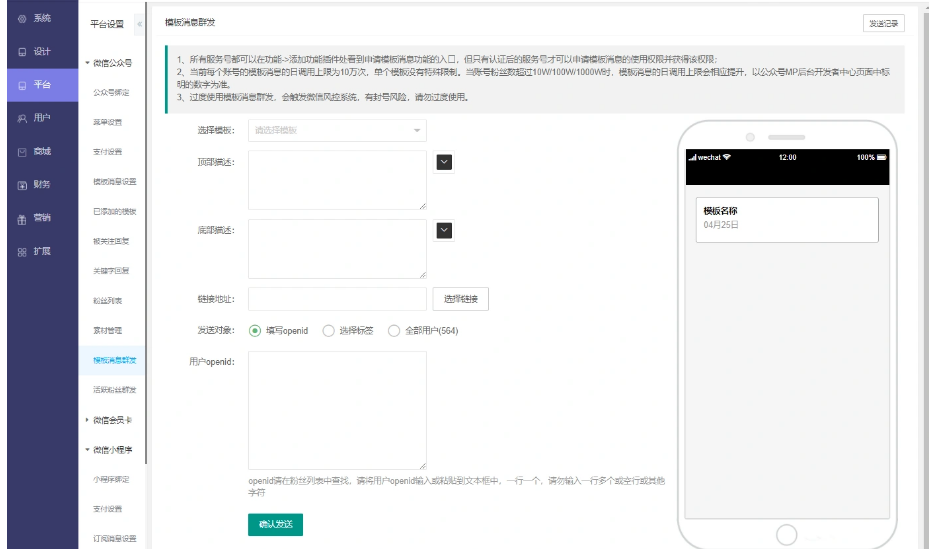Viewport: 929px width, 549px height.
Task: Open 素材管理 in the side menu
Action: click(107, 330)
